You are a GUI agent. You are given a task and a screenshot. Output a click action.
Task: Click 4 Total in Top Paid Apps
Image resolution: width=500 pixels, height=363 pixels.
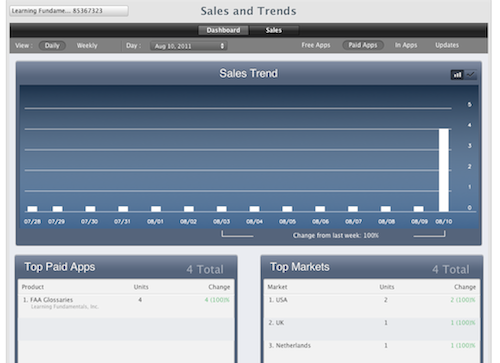tap(205, 269)
